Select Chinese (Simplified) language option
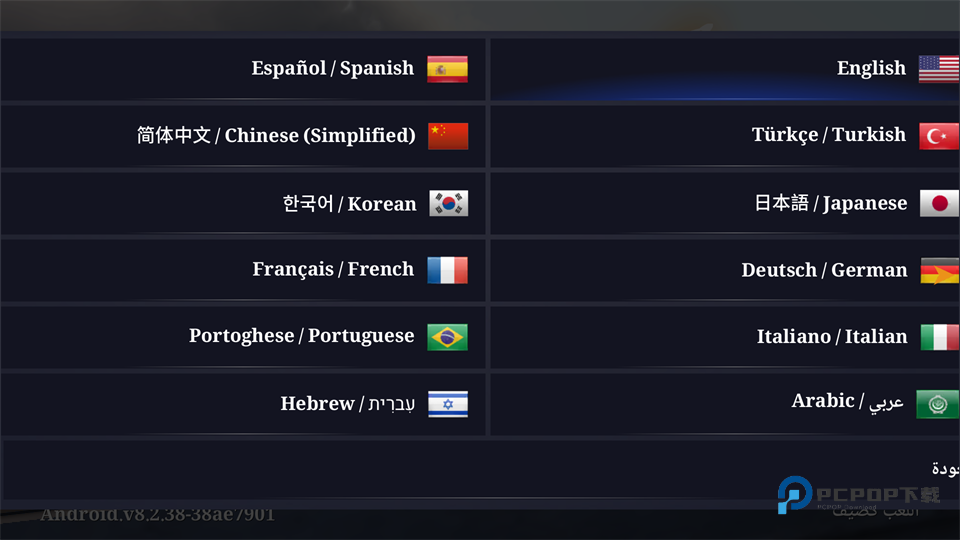The height and width of the screenshot is (540, 960). (x=276, y=136)
